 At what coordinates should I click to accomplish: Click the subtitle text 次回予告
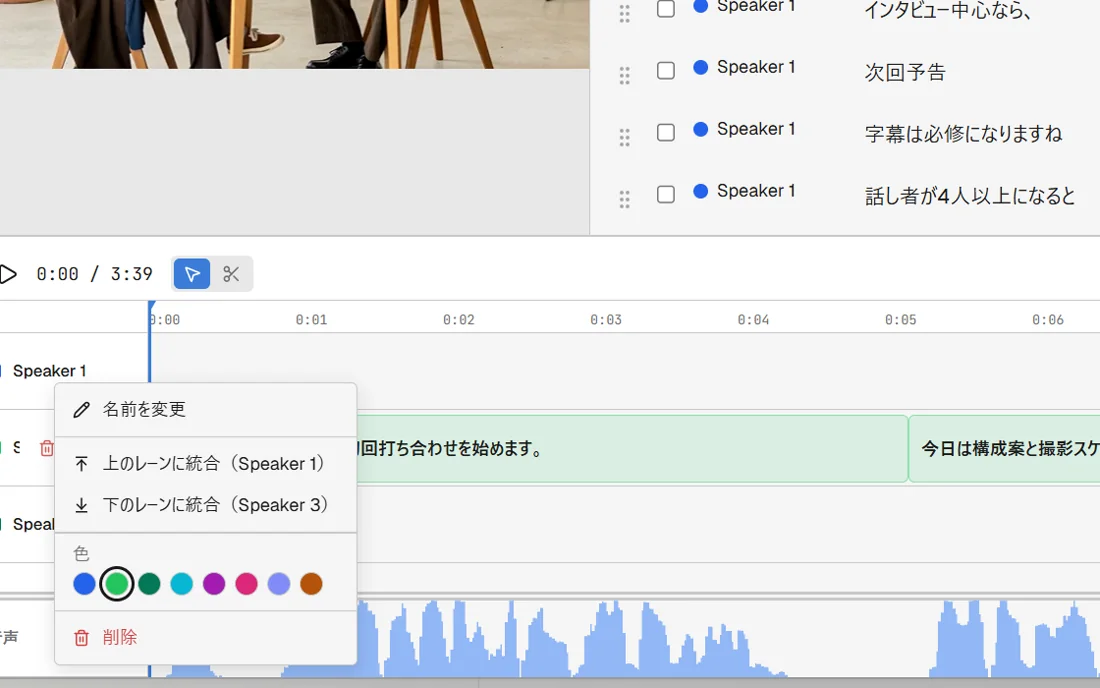(x=905, y=72)
